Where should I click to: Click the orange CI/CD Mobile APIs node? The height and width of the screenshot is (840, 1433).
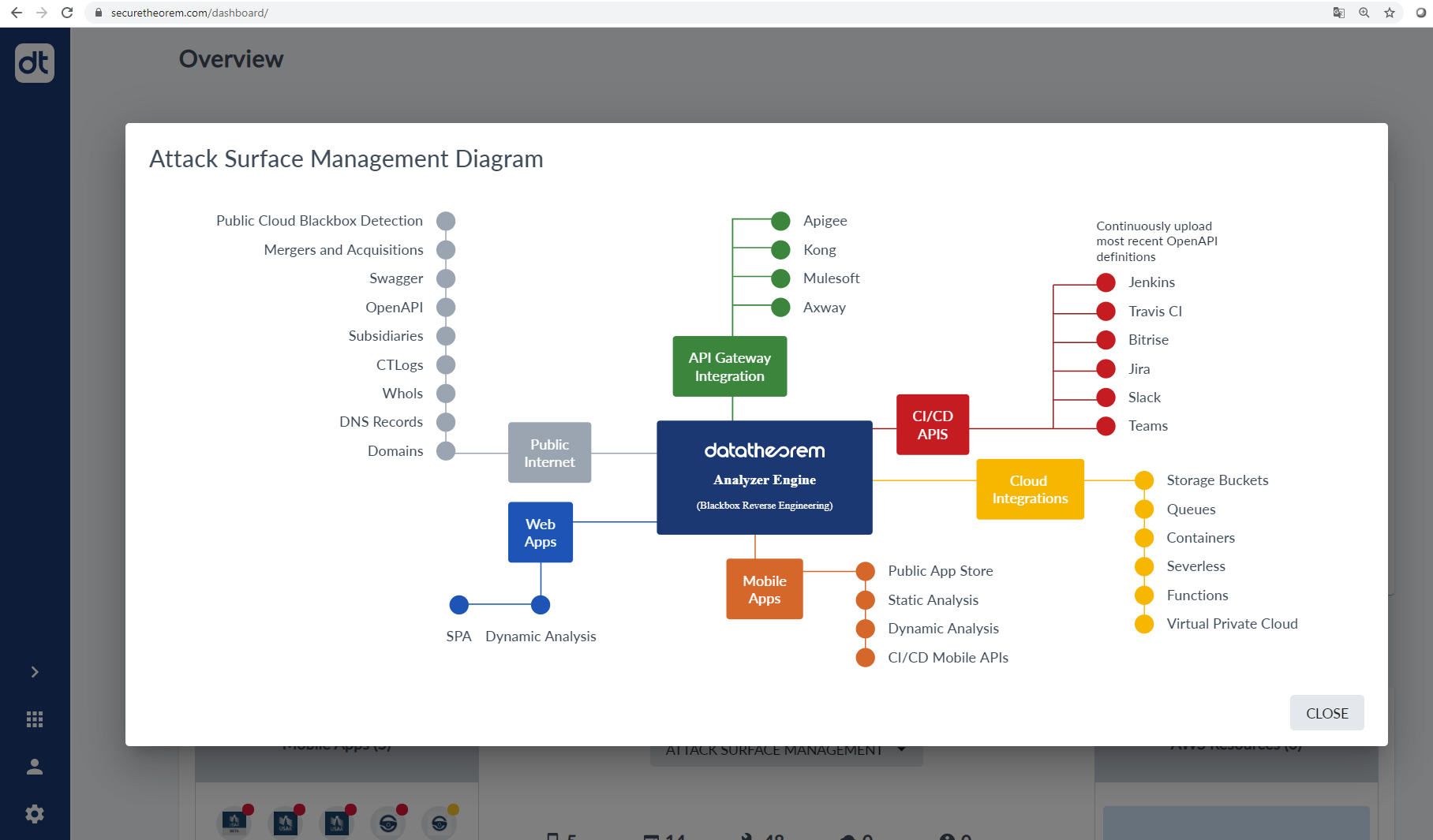866,658
